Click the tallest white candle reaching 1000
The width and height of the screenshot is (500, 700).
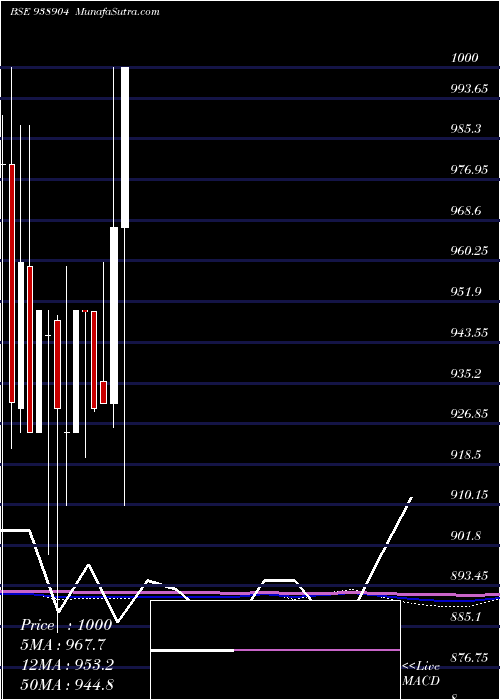125,147
